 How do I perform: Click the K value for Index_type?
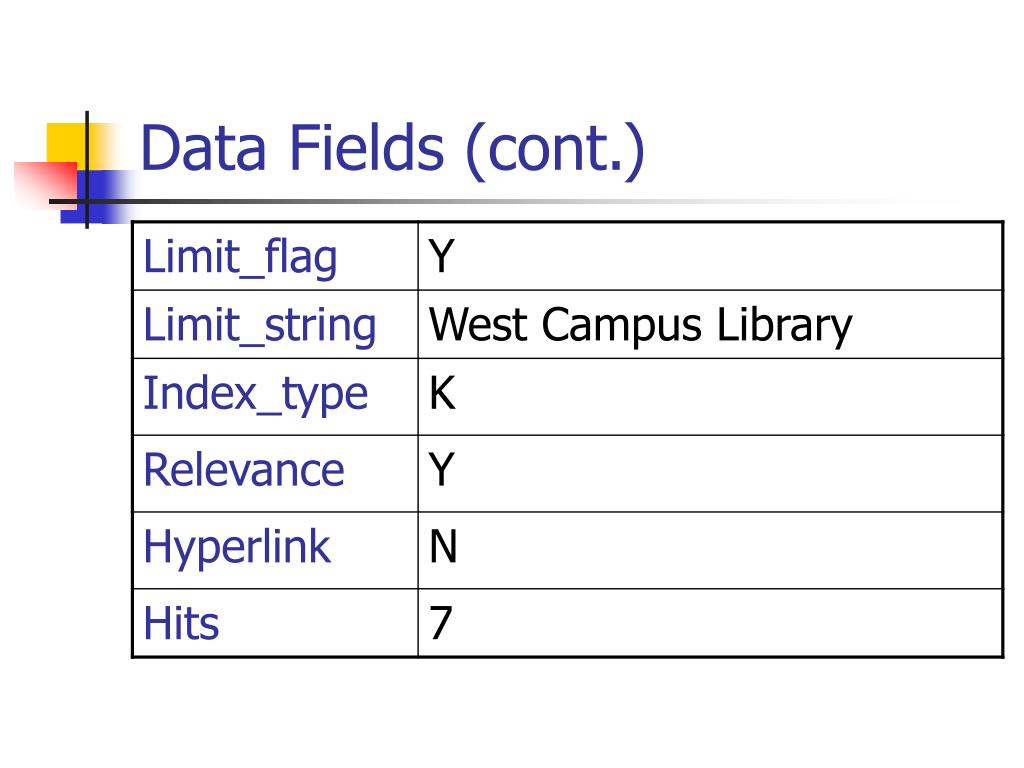[x=442, y=393]
